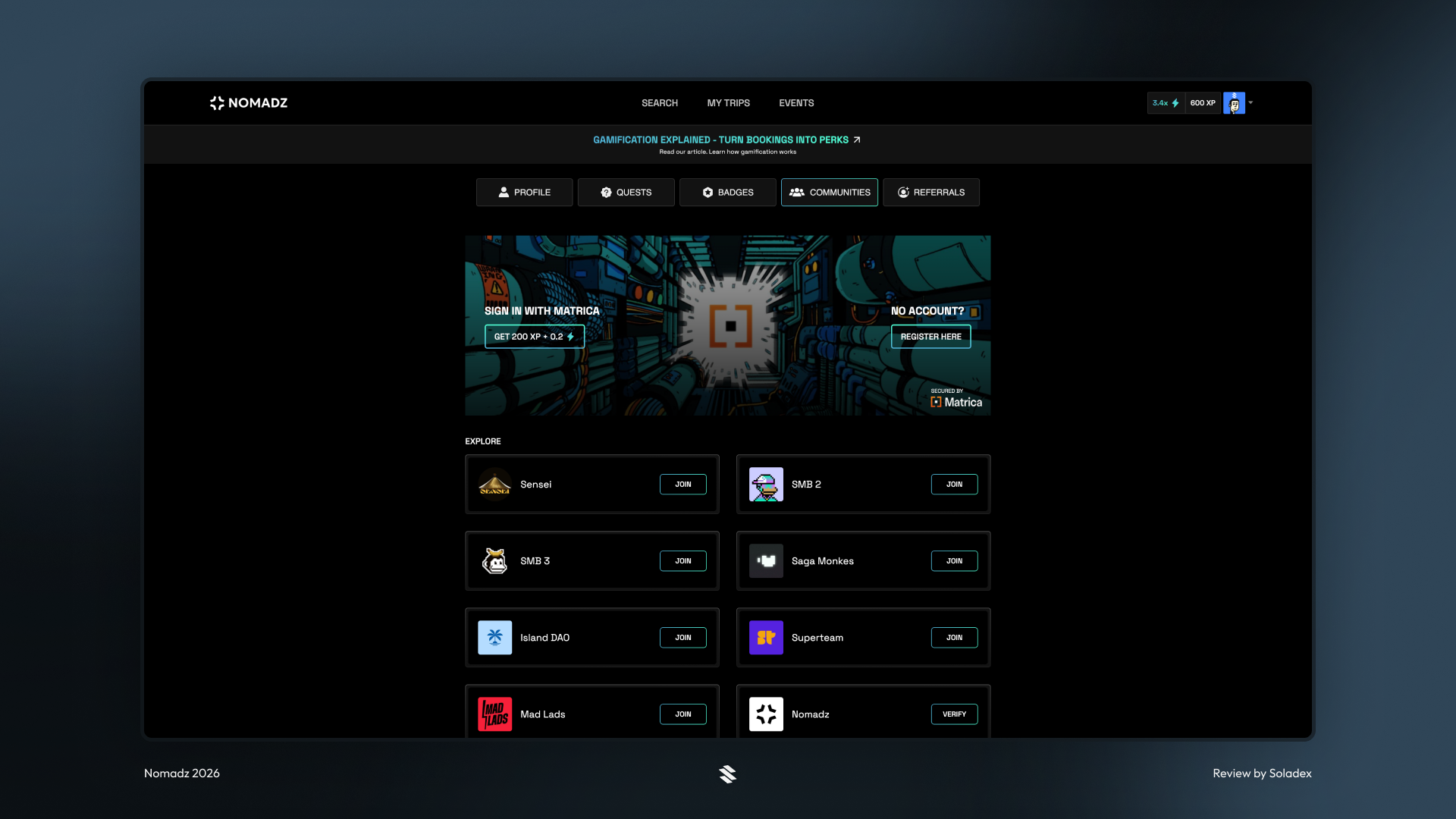Image resolution: width=1456 pixels, height=819 pixels.
Task: Click the Referrals icon
Action: pyautogui.click(x=903, y=192)
